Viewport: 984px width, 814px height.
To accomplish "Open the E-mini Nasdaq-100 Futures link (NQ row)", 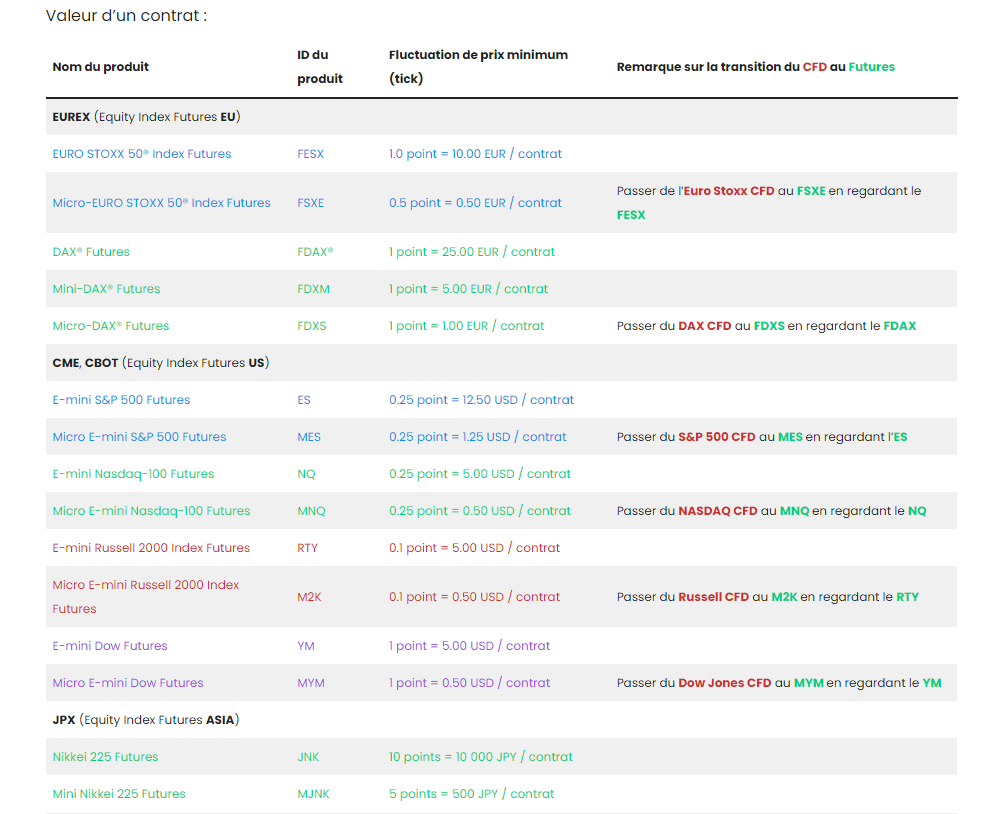I will (133, 474).
